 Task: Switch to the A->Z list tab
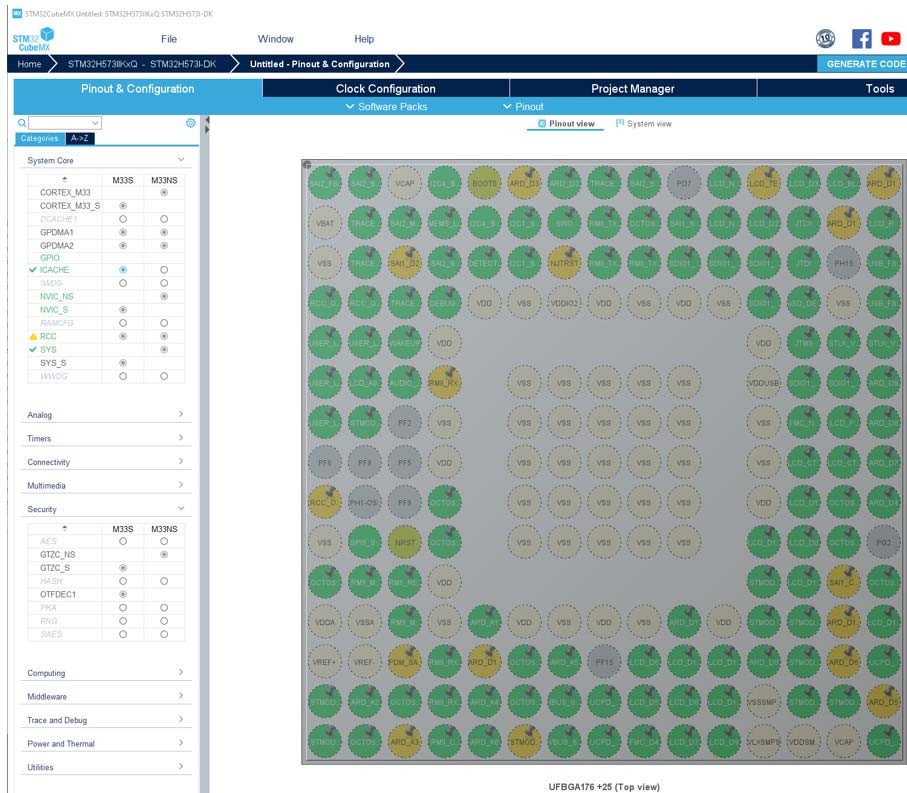(80, 138)
